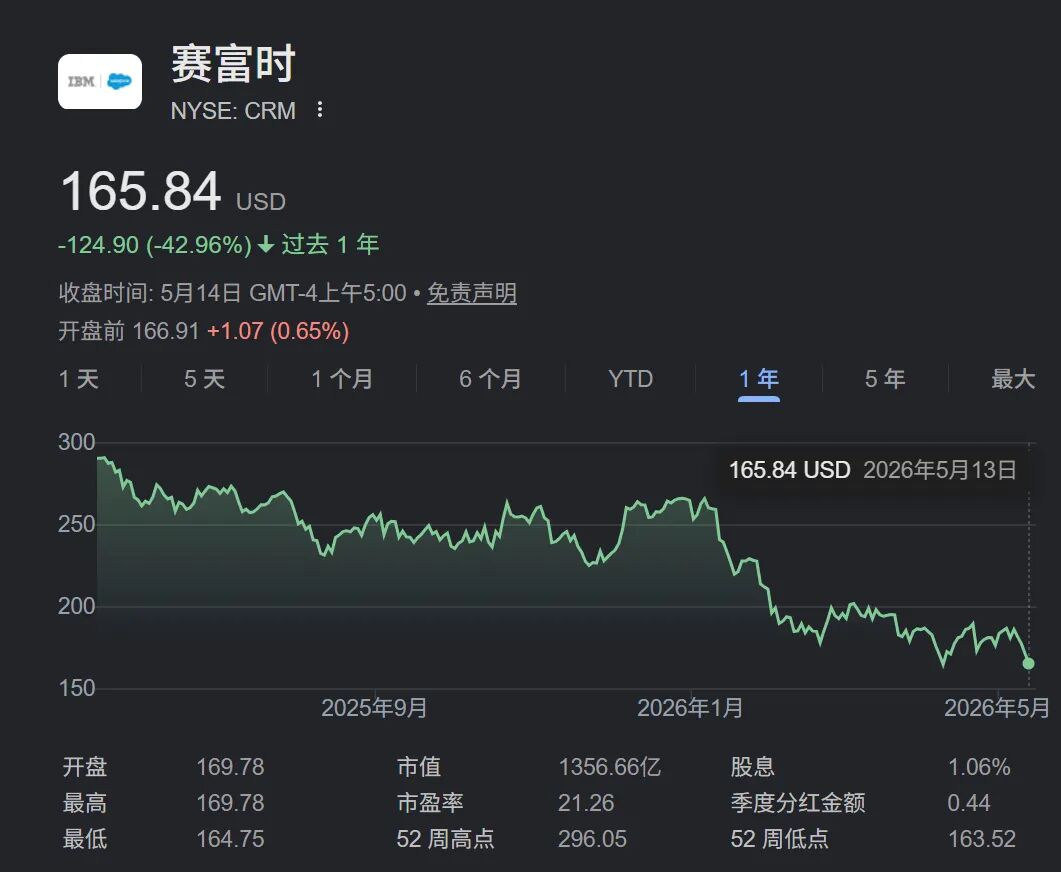
Task: Select the YTD chart range
Action: (x=630, y=379)
